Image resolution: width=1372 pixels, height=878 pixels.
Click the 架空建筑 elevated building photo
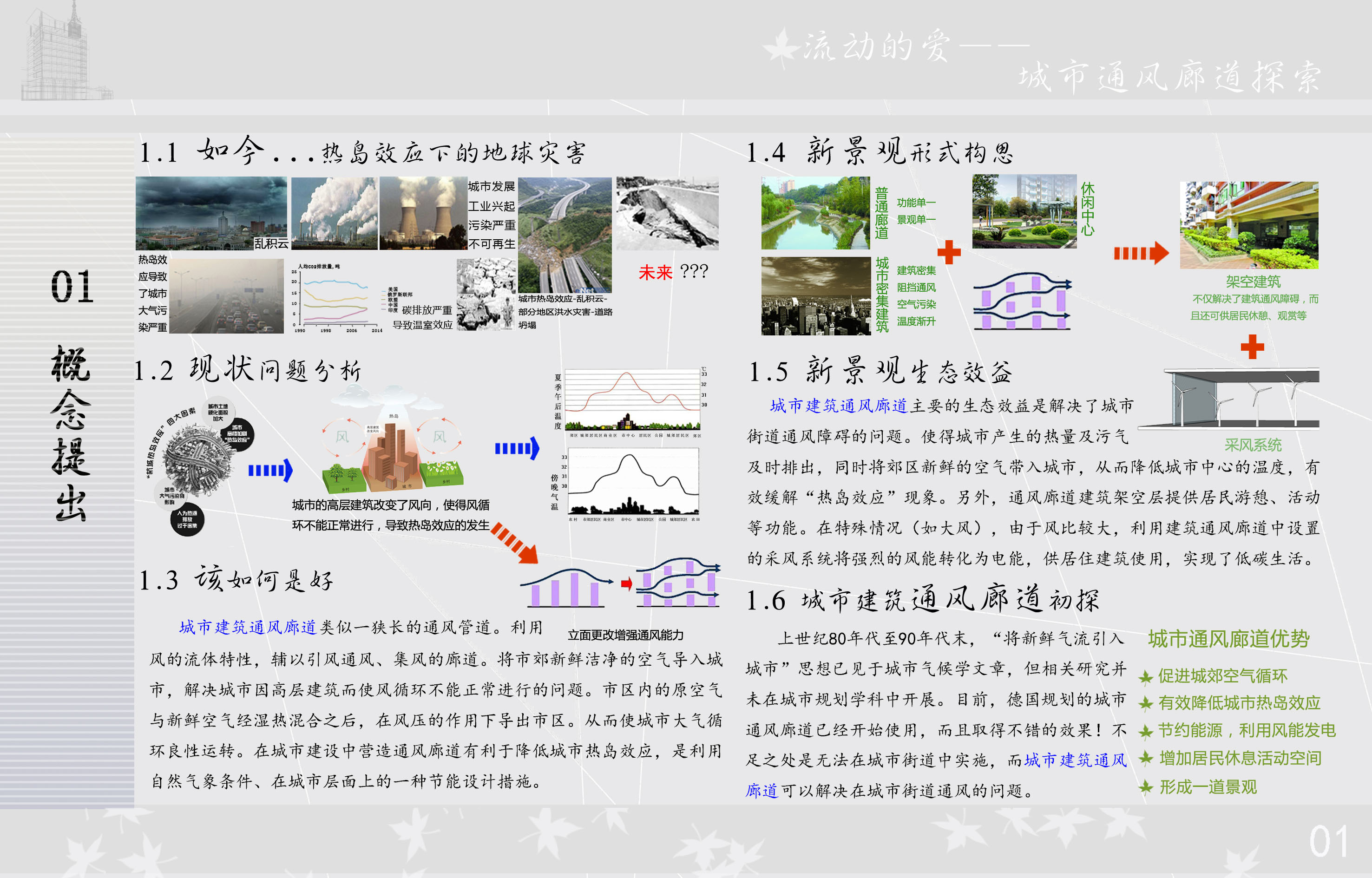(x=1249, y=225)
